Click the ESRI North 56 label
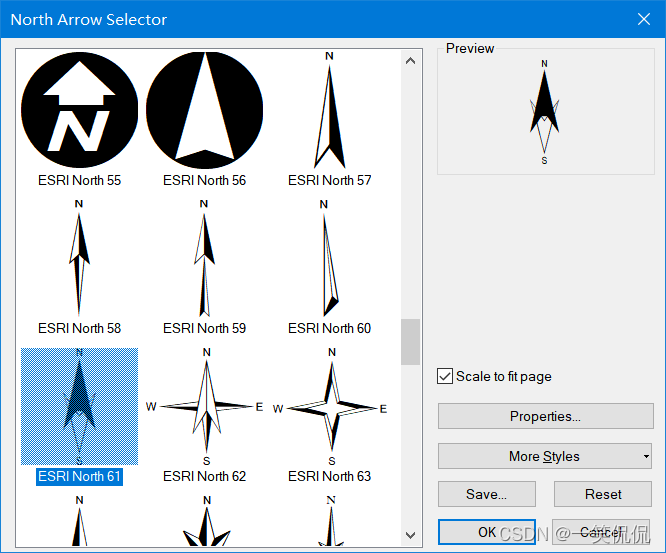 click(204, 180)
